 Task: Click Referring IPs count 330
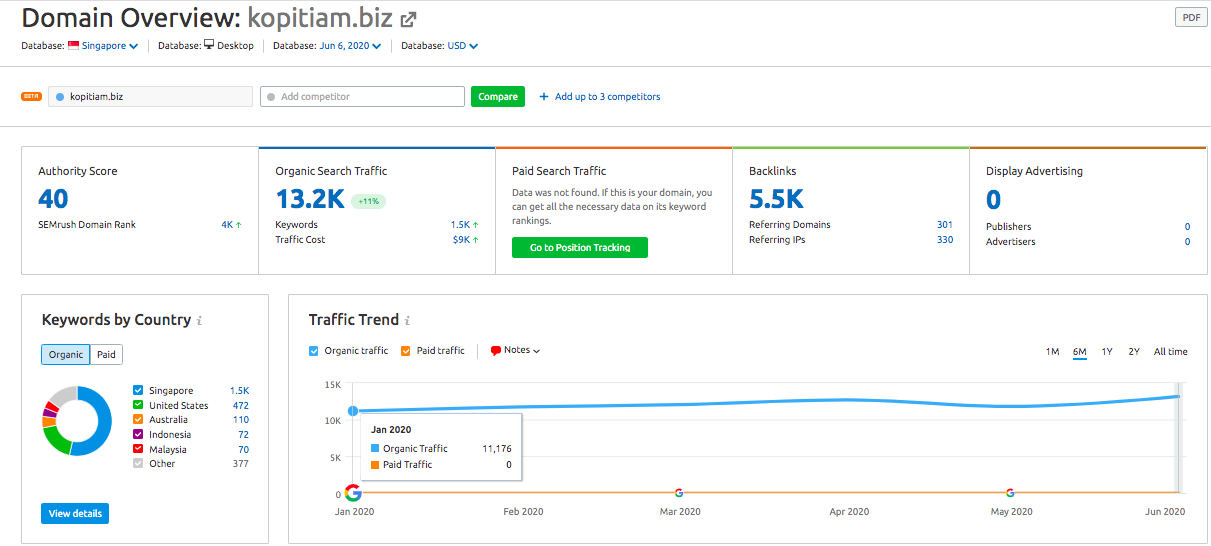click(945, 240)
